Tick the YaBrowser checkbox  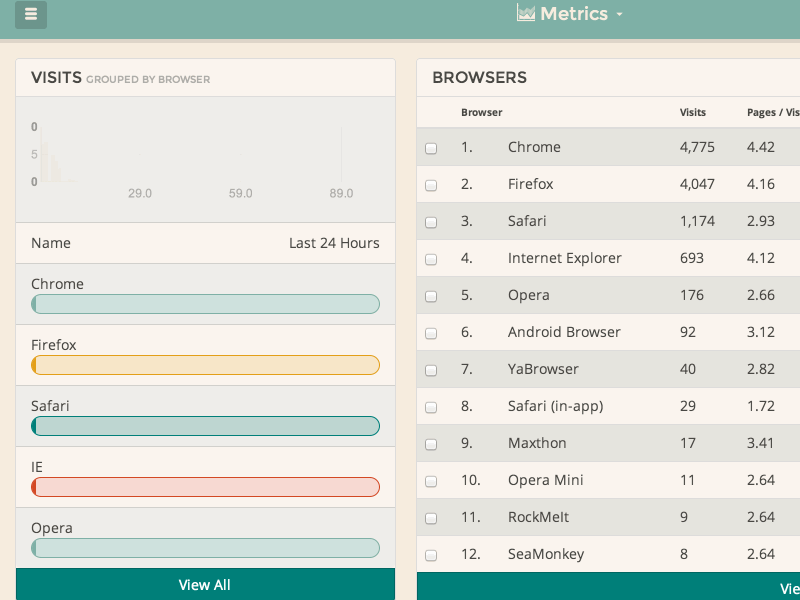point(431,370)
